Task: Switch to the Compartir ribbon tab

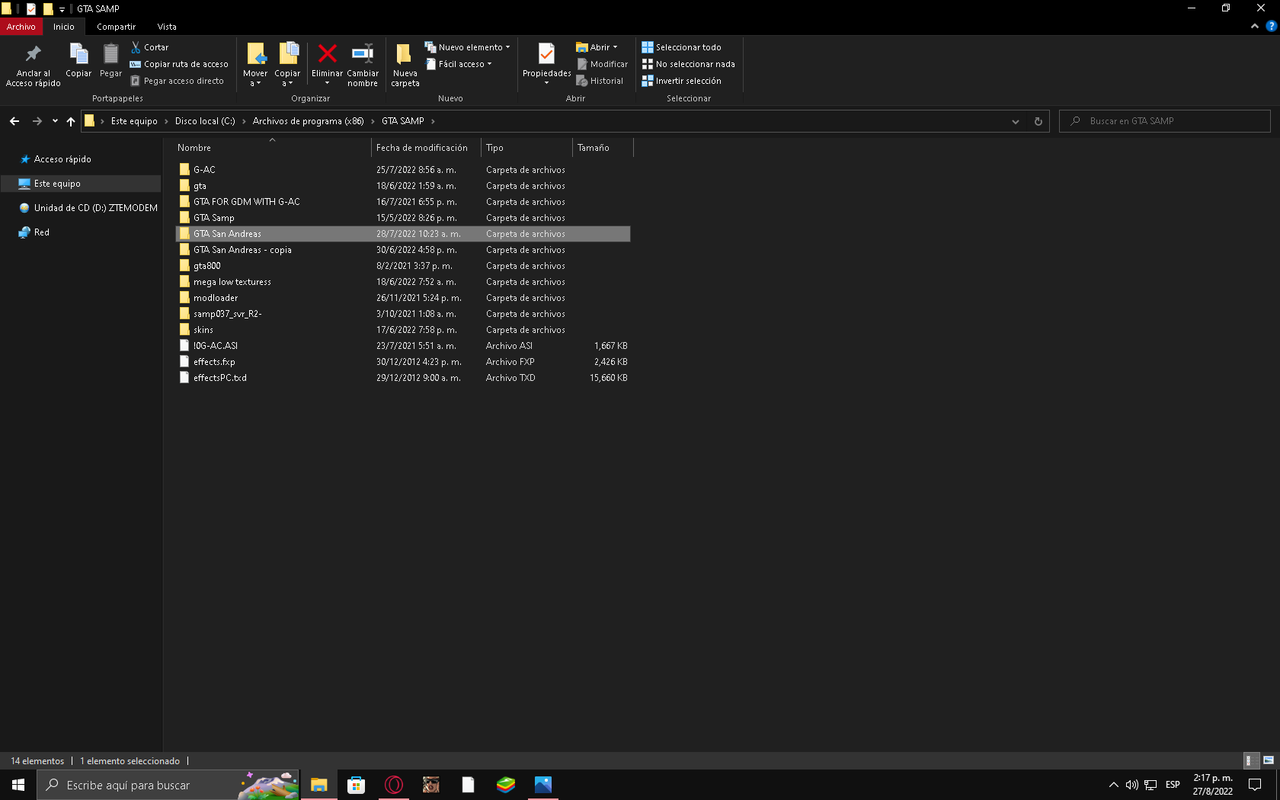Action: [116, 27]
